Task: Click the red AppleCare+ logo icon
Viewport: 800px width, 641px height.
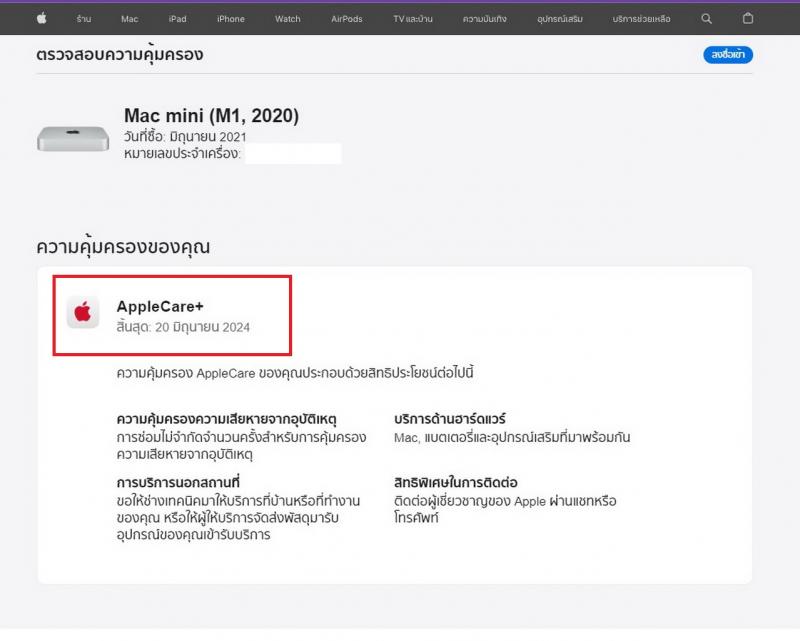Action: click(83, 312)
